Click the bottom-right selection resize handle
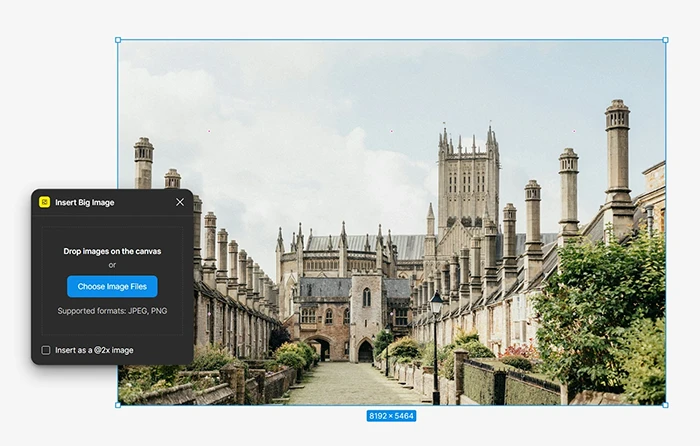The image size is (700, 446). [x=666, y=405]
